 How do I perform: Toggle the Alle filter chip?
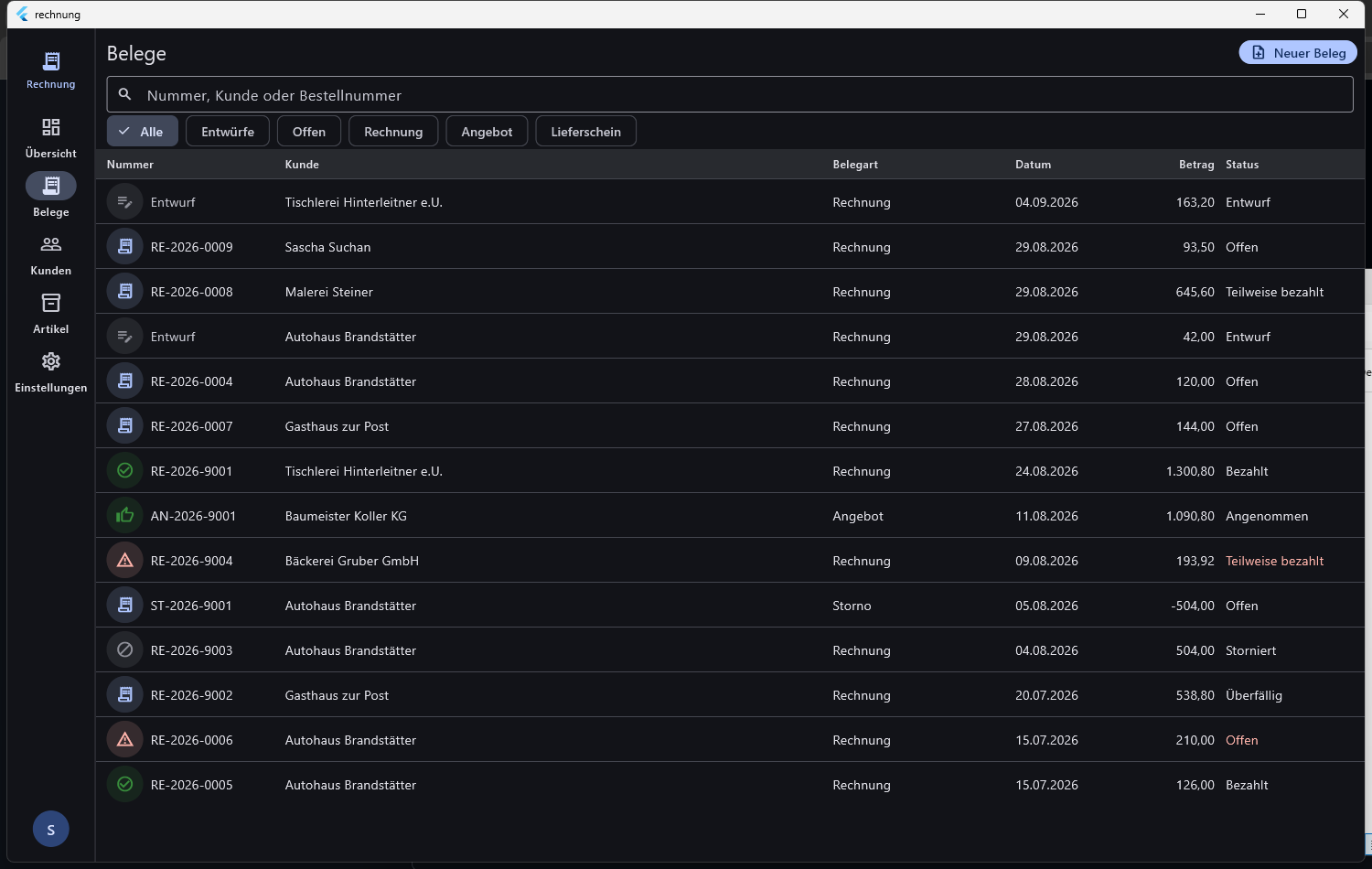(x=143, y=132)
